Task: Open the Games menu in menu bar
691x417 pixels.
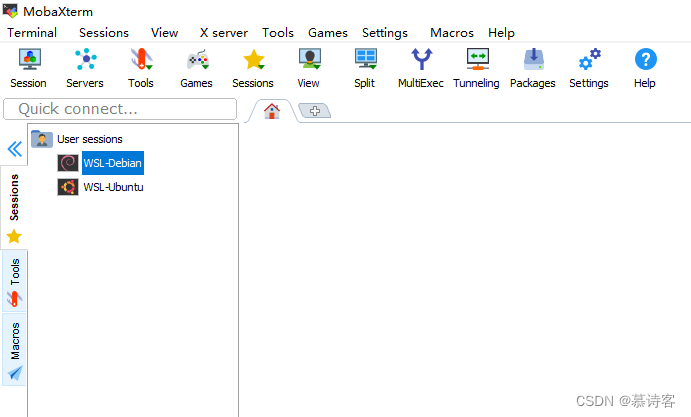Action: [x=328, y=33]
